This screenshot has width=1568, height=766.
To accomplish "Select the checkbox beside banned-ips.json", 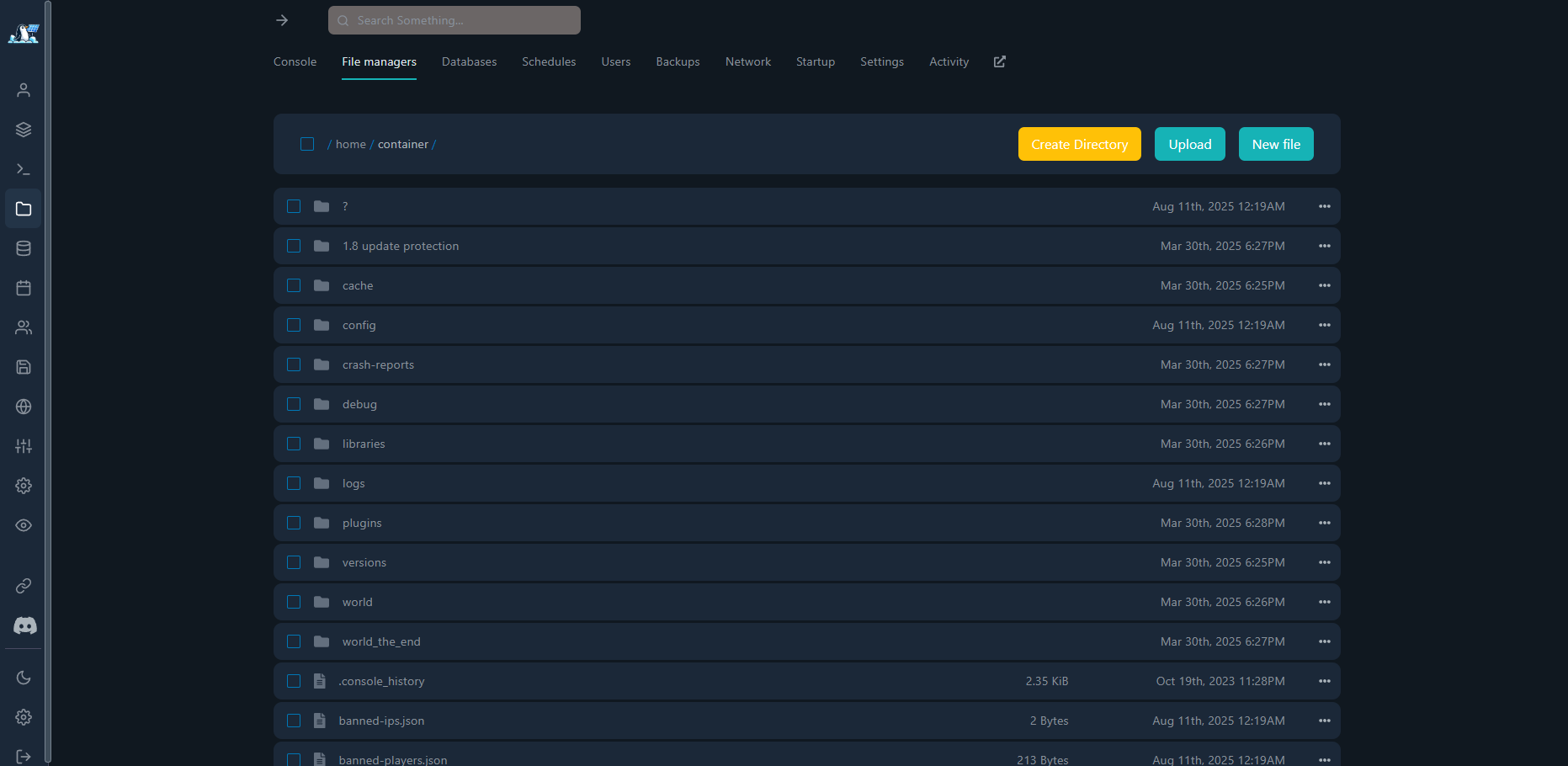I will (x=294, y=721).
